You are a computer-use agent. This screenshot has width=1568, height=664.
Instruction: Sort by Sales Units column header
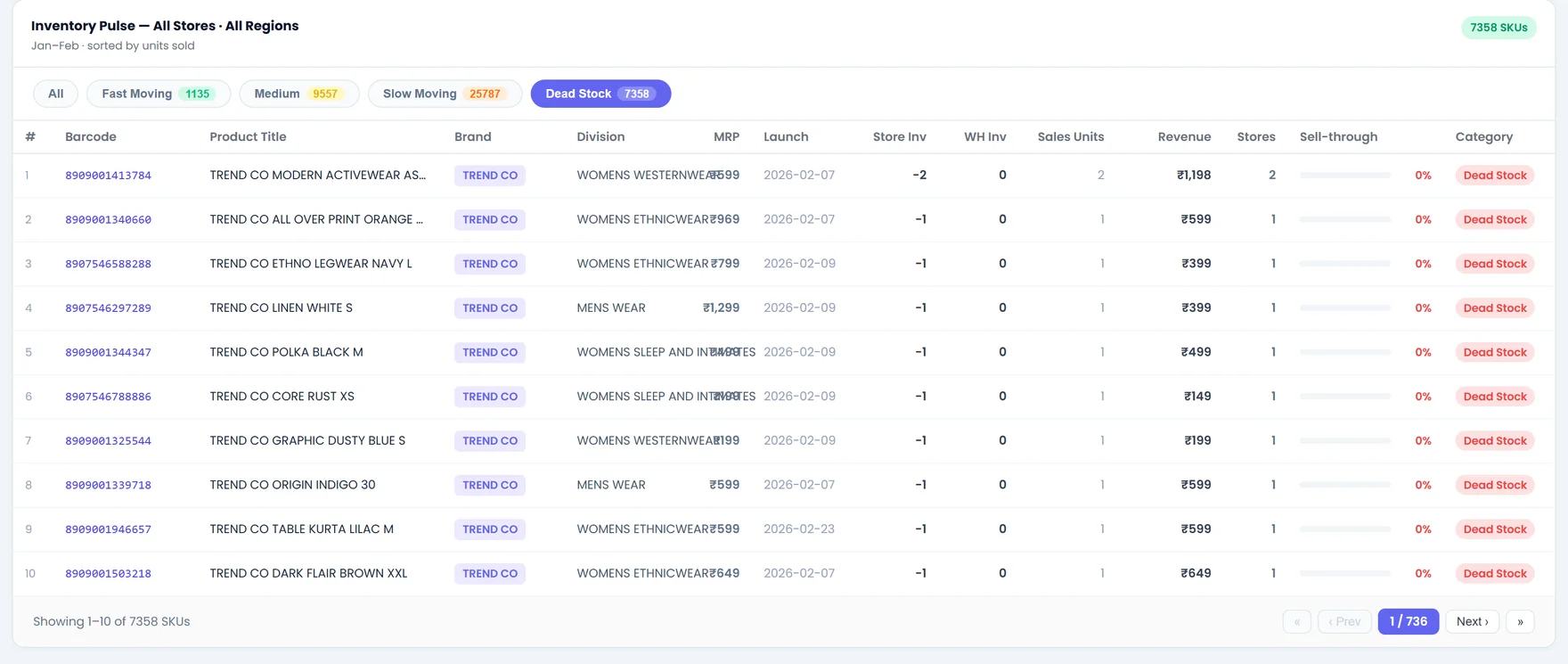(x=1070, y=136)
